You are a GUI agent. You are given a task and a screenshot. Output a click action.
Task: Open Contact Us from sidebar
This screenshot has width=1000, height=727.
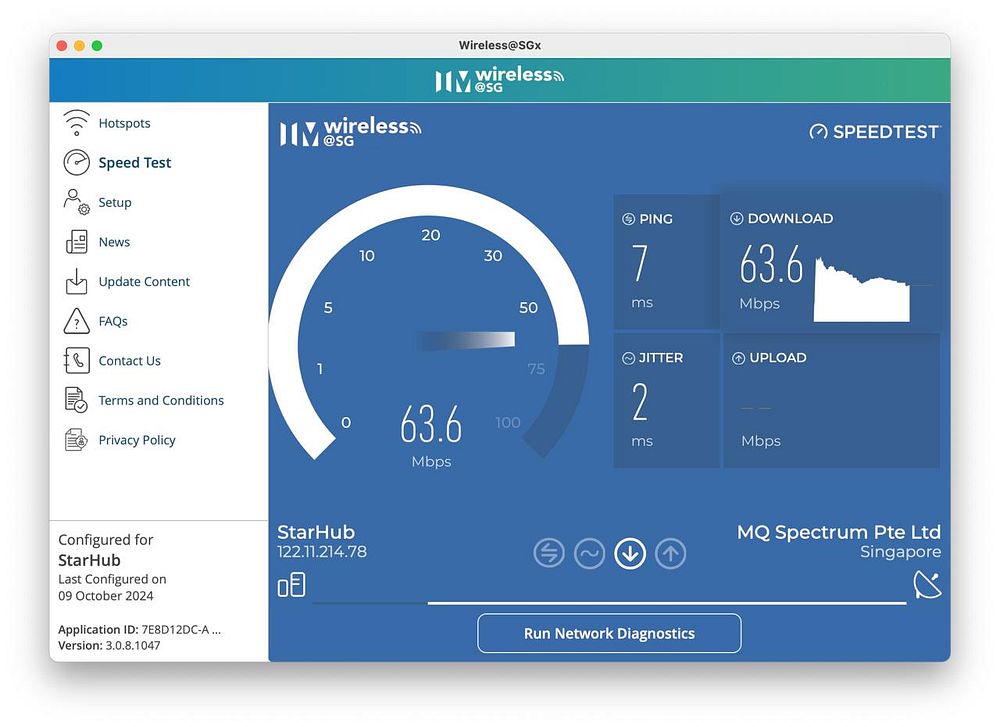[129, 360]
